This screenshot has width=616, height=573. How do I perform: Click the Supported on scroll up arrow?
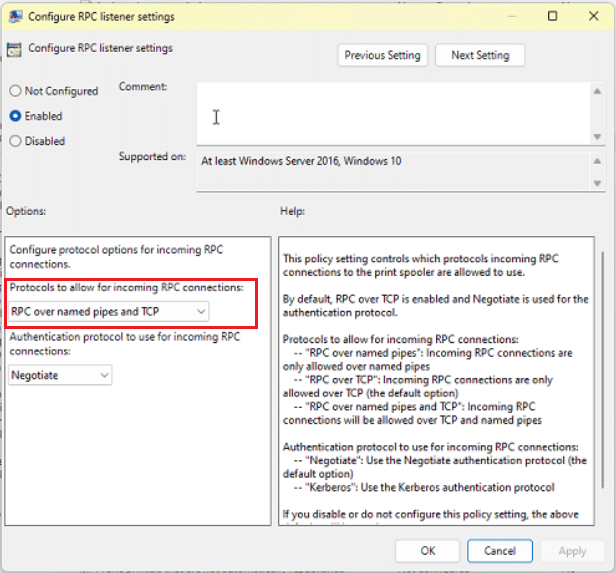coord(597,161)
